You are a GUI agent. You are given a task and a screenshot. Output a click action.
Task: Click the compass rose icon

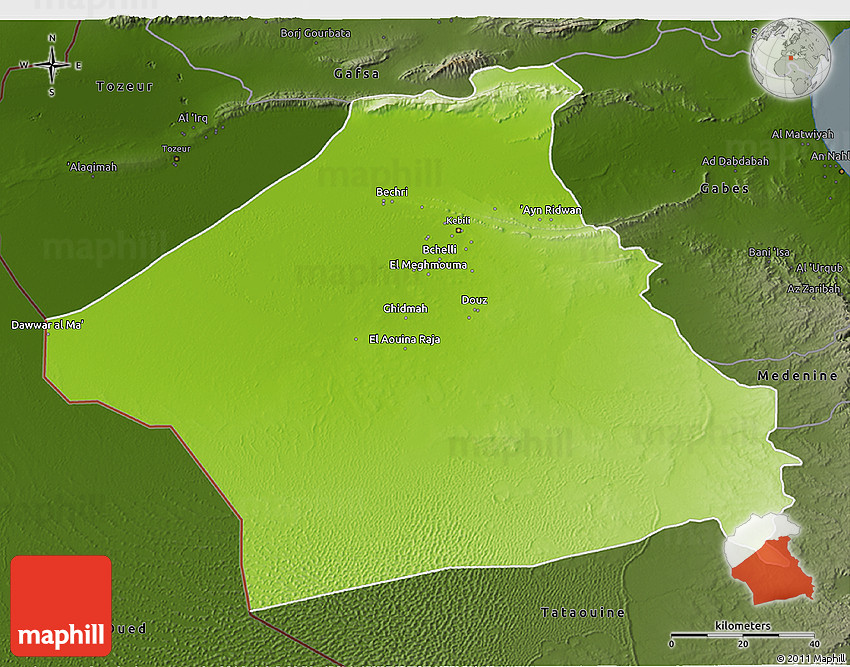[x=51, y=65]
